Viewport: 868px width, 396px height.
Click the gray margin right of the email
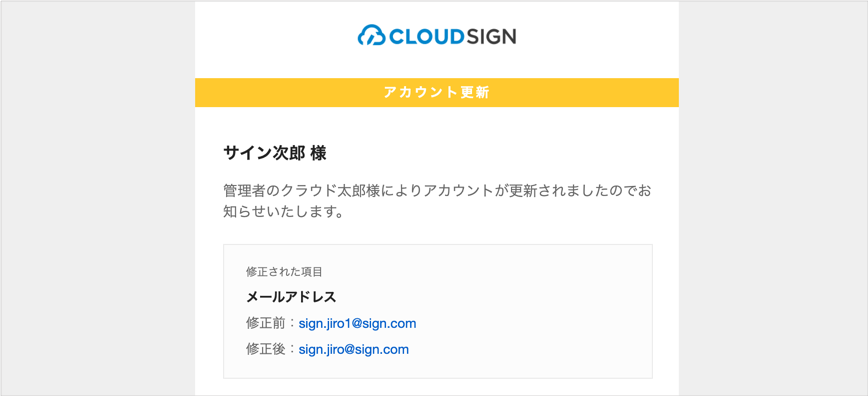773,198
